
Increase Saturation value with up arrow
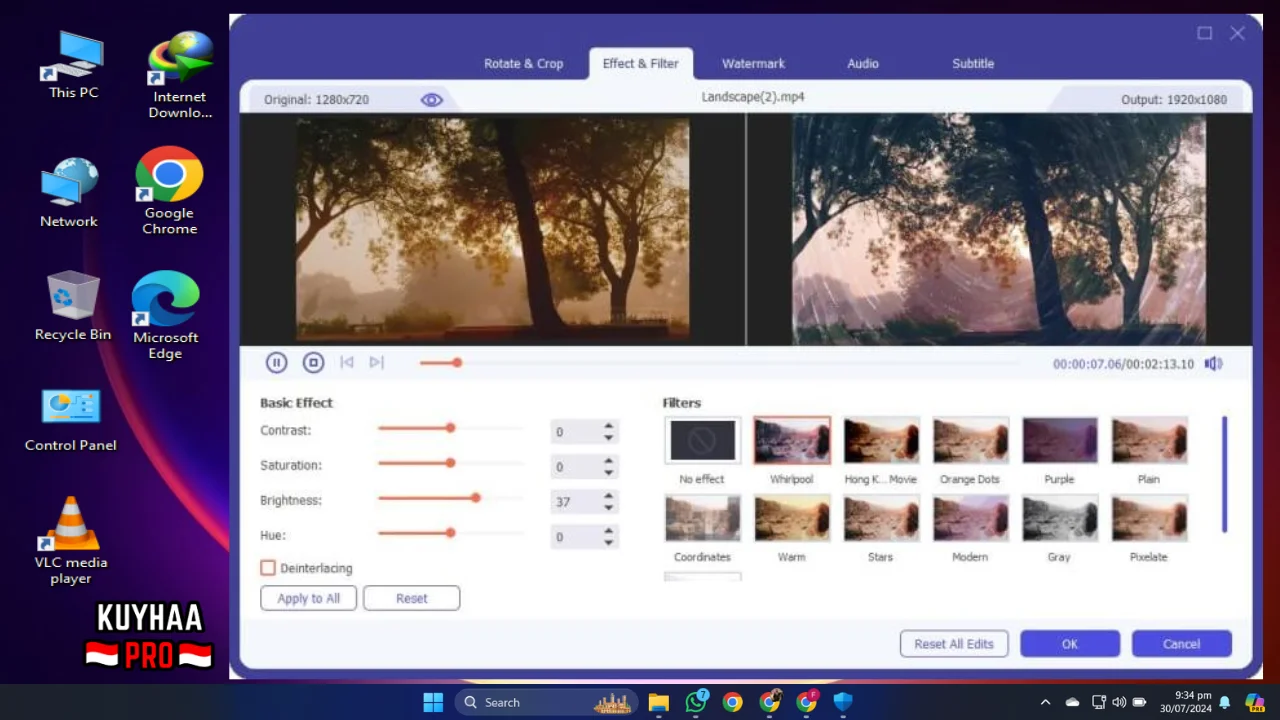click(608, 461)
